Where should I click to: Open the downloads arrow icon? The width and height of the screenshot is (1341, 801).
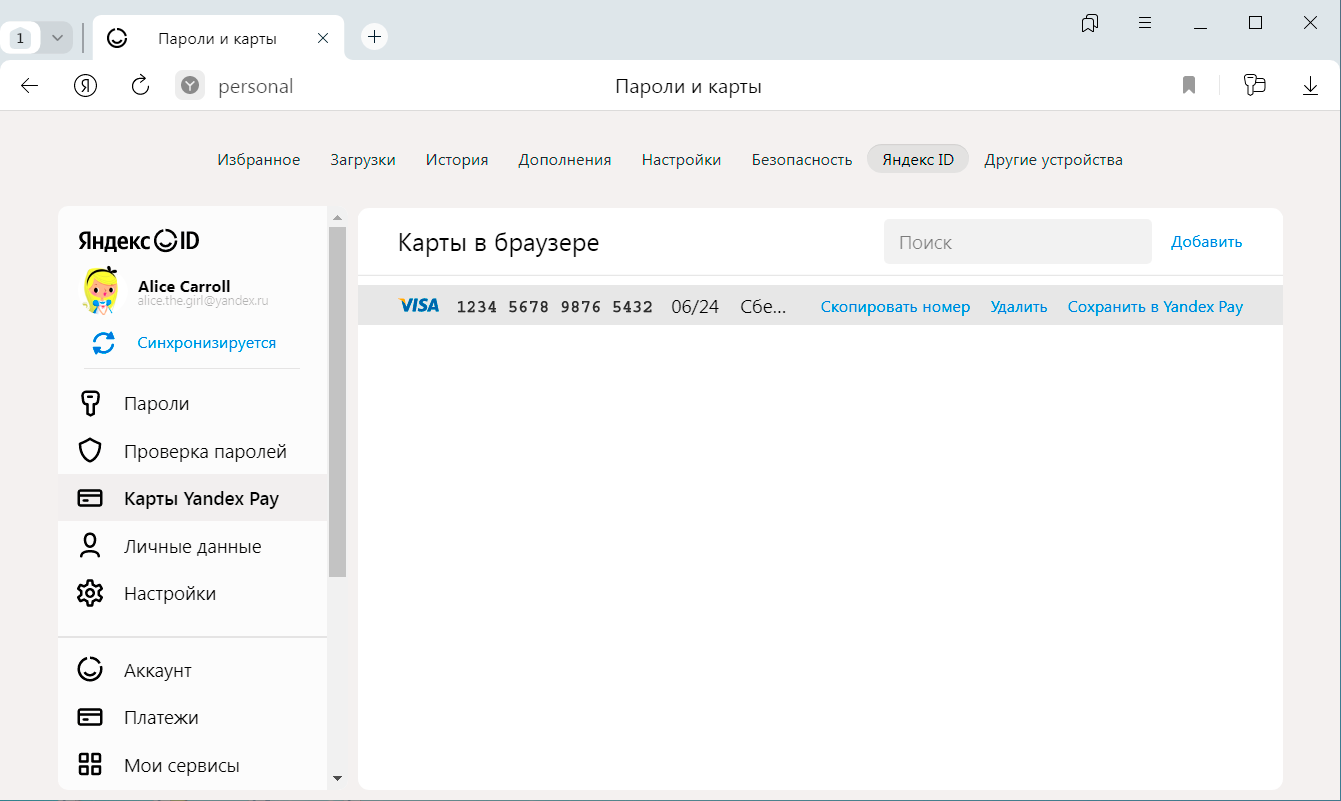[x=1310, y=86]
